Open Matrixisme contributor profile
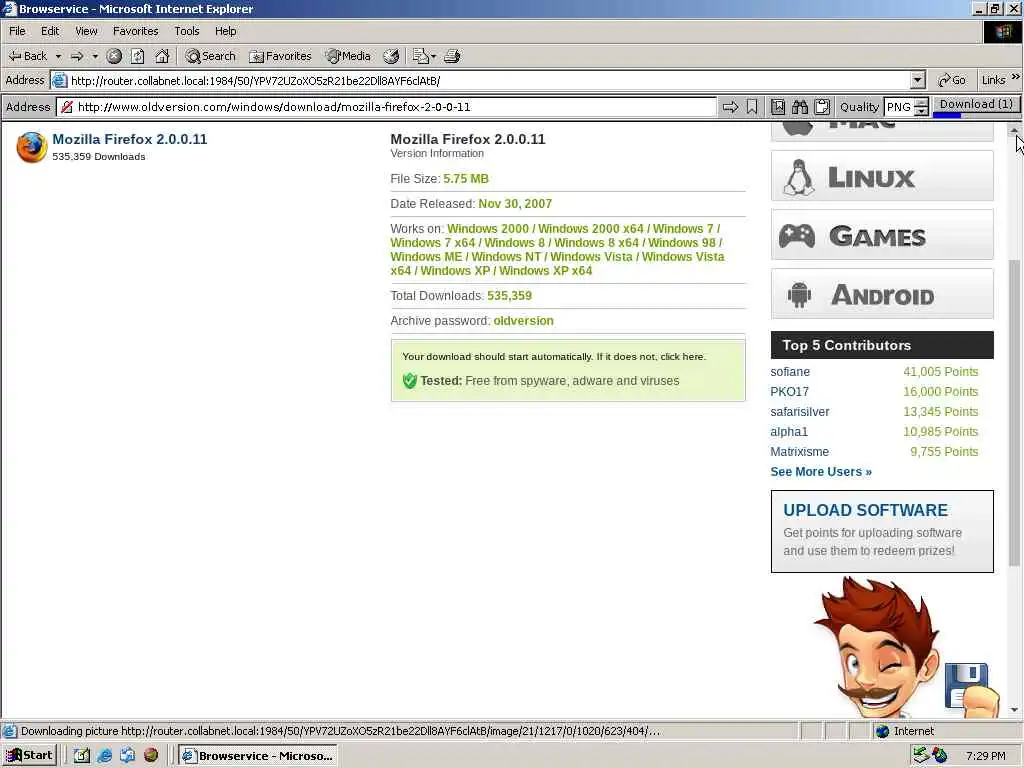The width and height of the screenshot is (1024, 768). [799, 452]
